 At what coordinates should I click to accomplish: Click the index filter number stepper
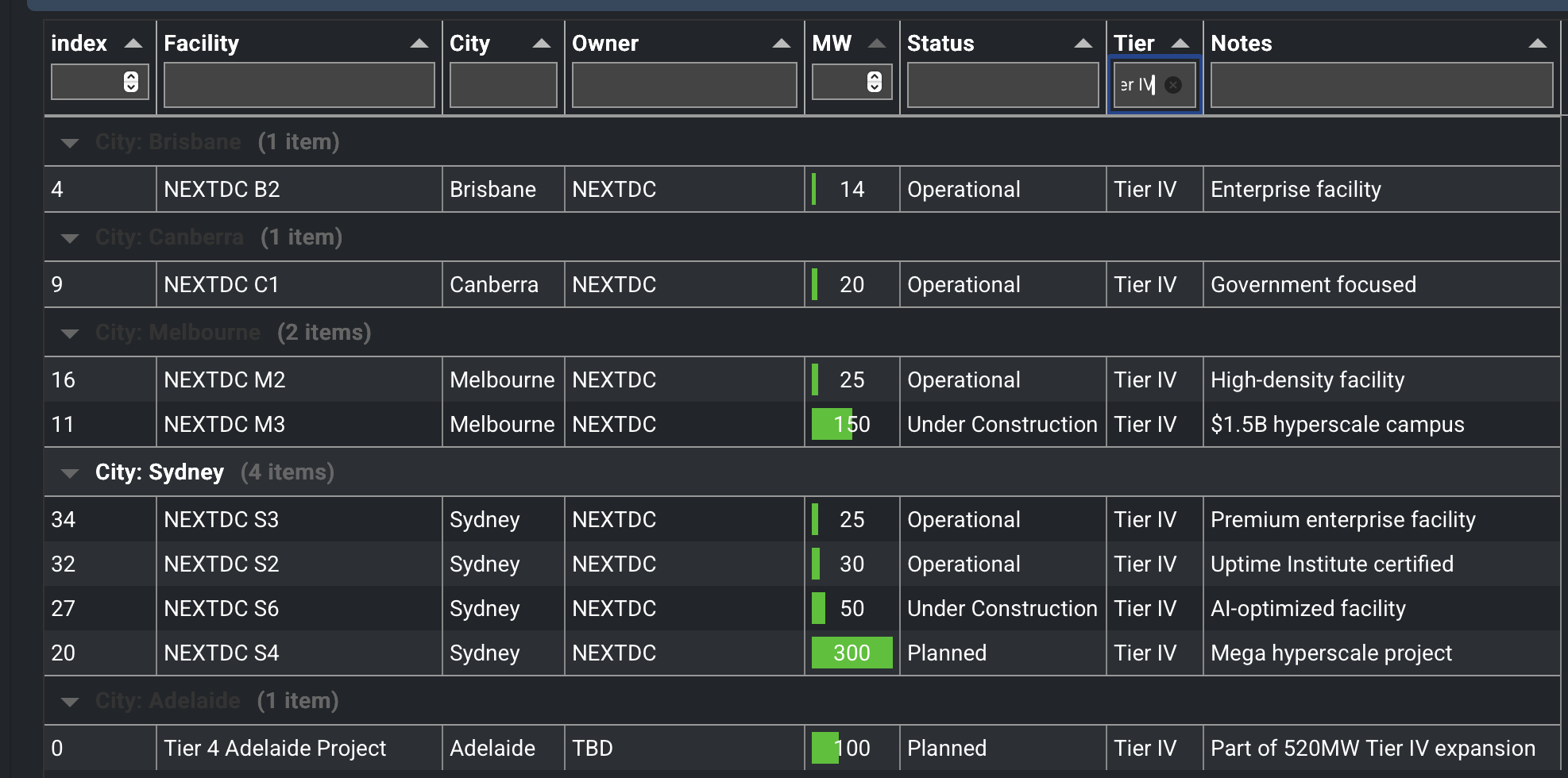coord(131,82)
